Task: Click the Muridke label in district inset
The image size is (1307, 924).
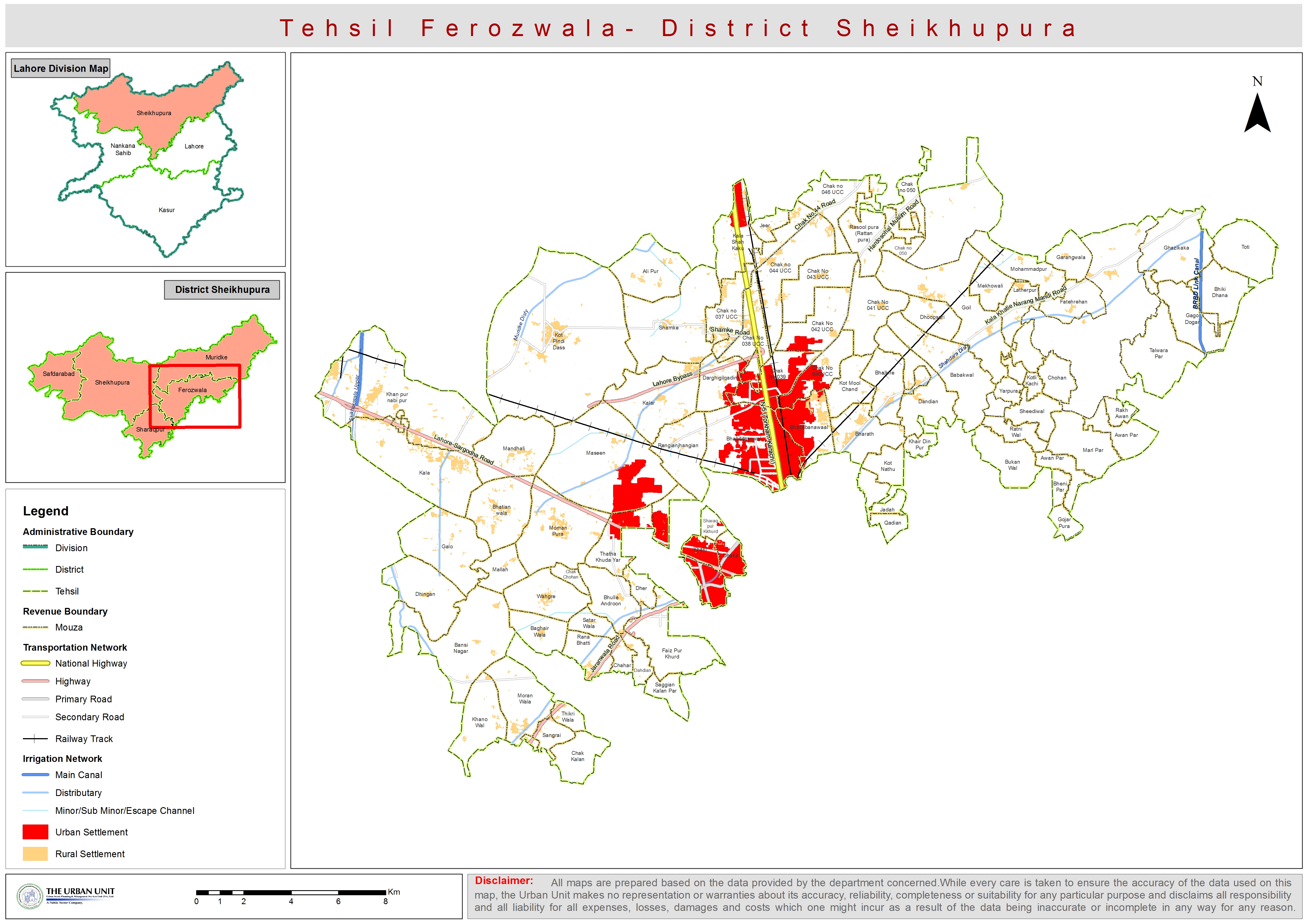Action: pos(216,357)
